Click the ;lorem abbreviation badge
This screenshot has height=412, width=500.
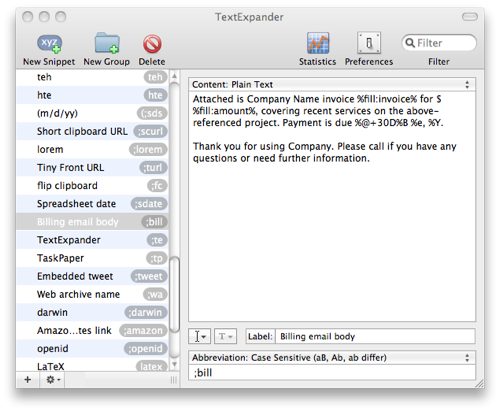pos(148,149)
